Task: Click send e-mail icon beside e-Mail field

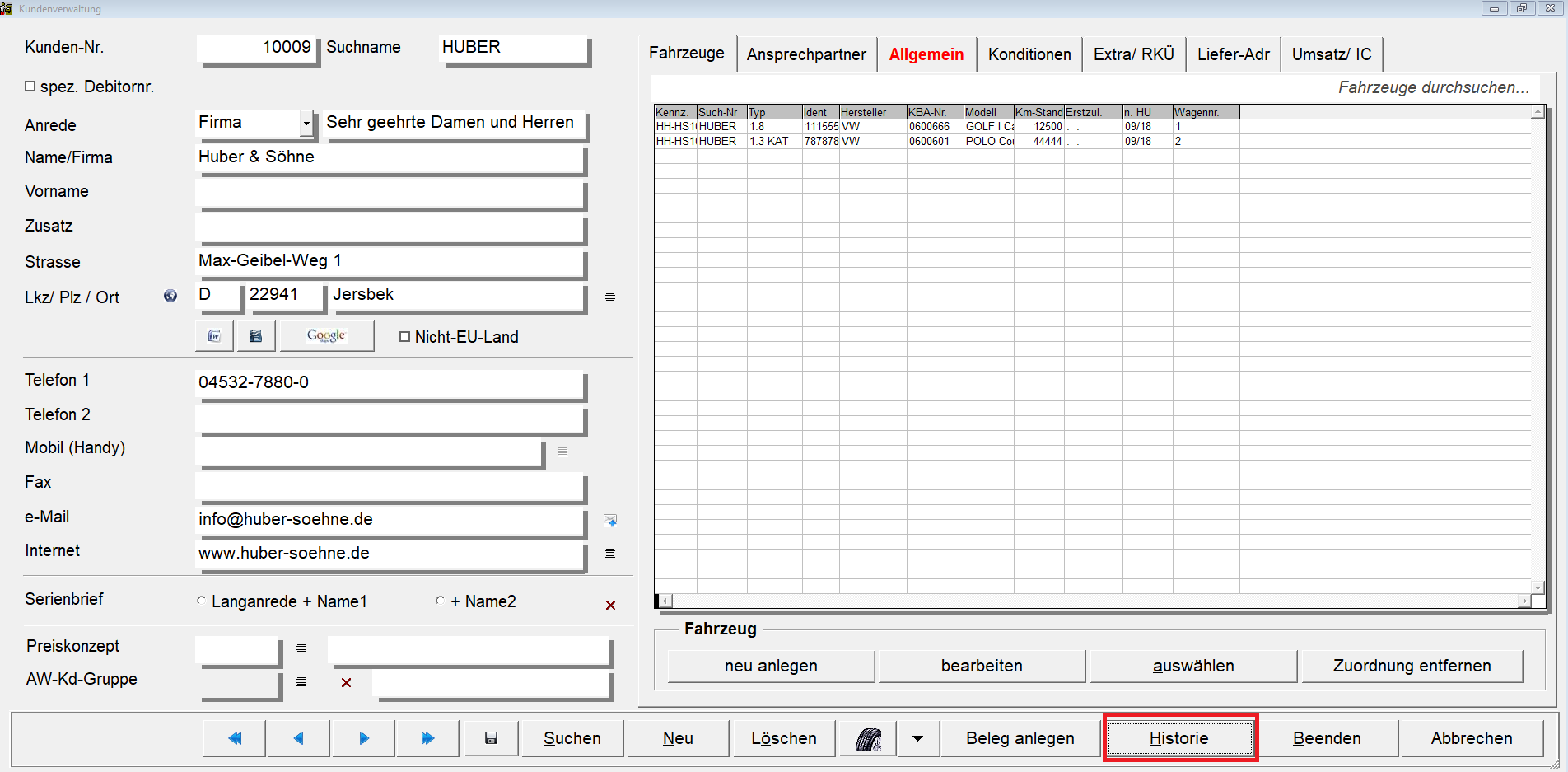Action: point(610,520)
